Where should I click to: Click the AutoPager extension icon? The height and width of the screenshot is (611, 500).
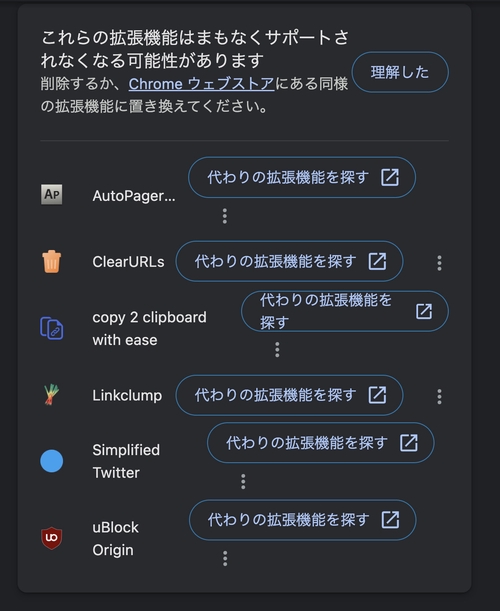click(51, 194)
